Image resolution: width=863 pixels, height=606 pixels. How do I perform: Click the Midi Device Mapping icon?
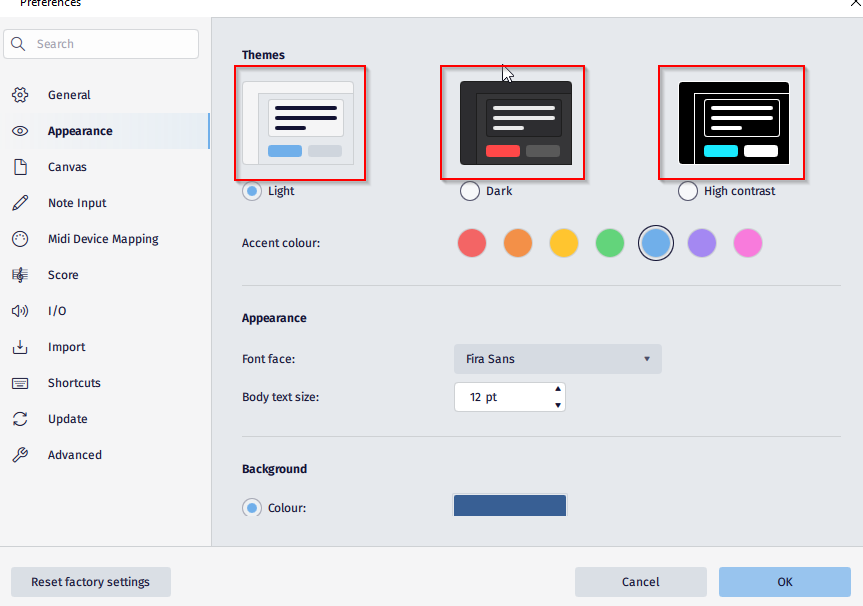pos(21,238)
